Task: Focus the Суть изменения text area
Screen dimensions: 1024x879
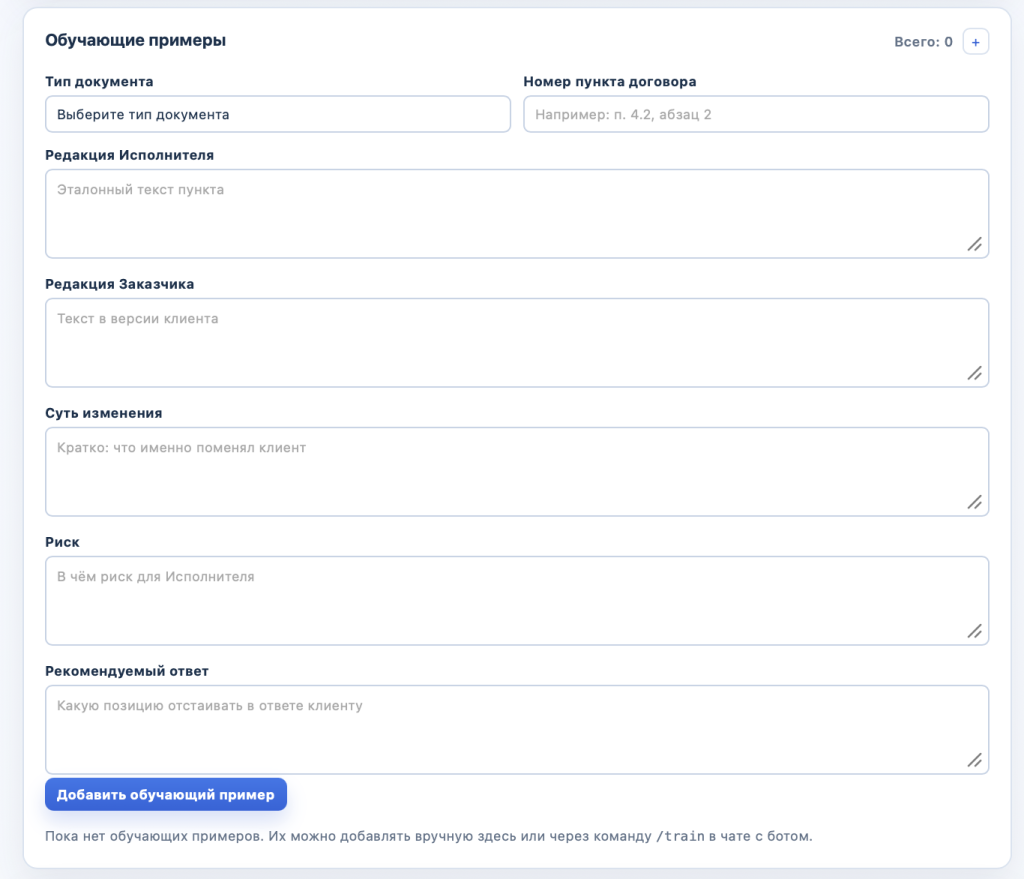Action: click(517, 471)
